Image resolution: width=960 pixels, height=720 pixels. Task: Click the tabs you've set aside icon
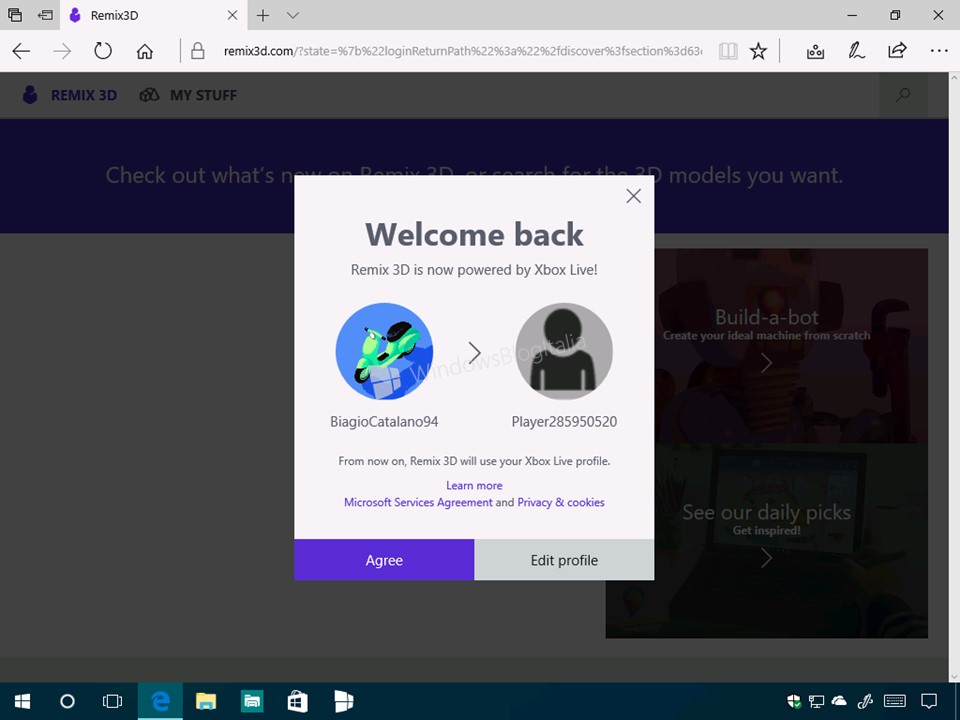[15, 15]
